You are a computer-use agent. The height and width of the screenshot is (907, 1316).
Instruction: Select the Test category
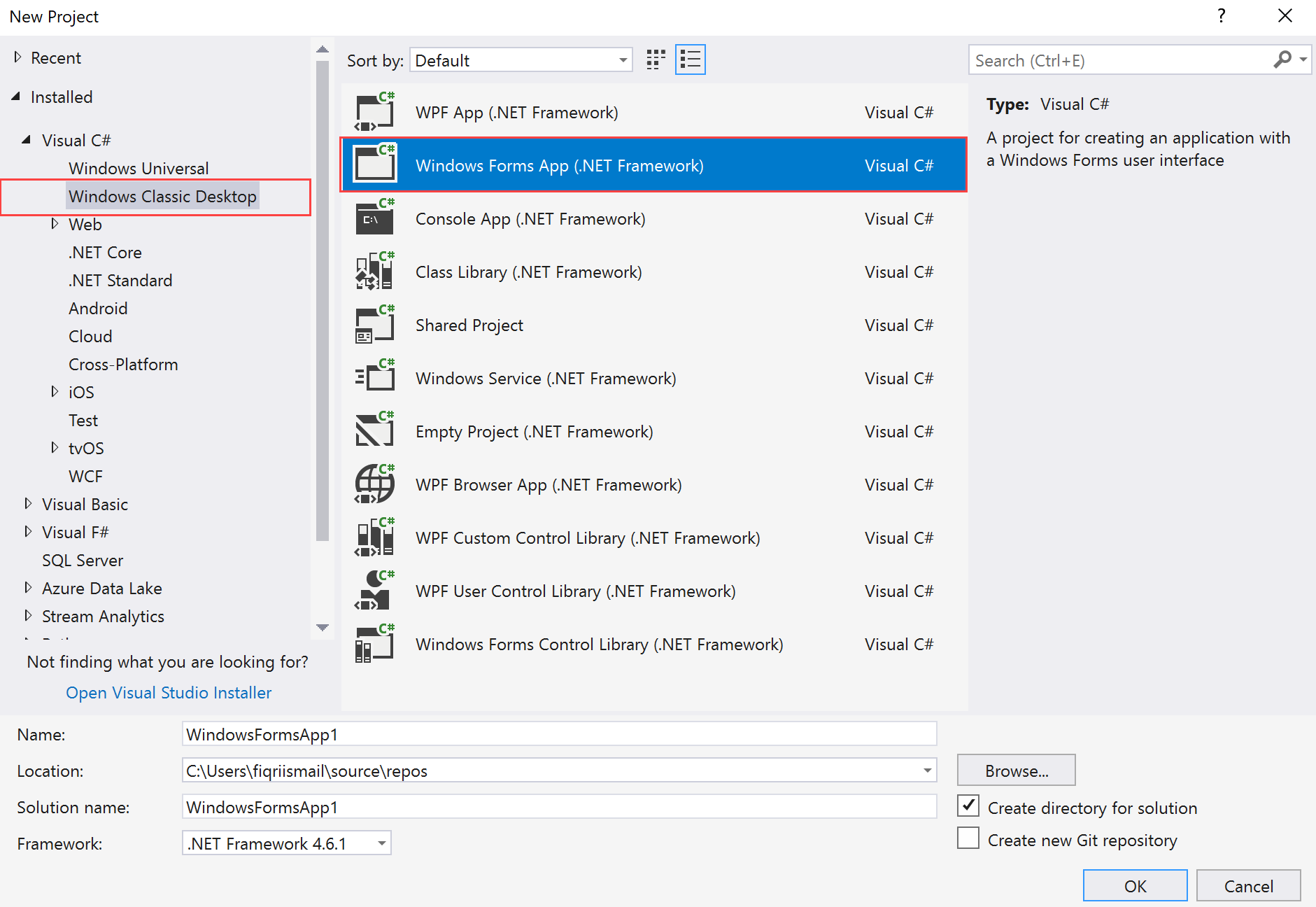pos(83,421)
